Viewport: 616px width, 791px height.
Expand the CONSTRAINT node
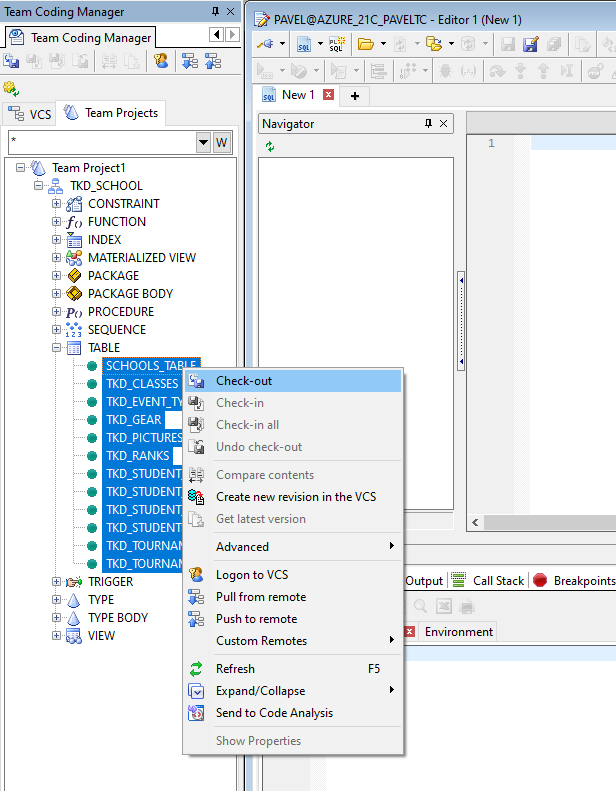click(x=57, y=204)
